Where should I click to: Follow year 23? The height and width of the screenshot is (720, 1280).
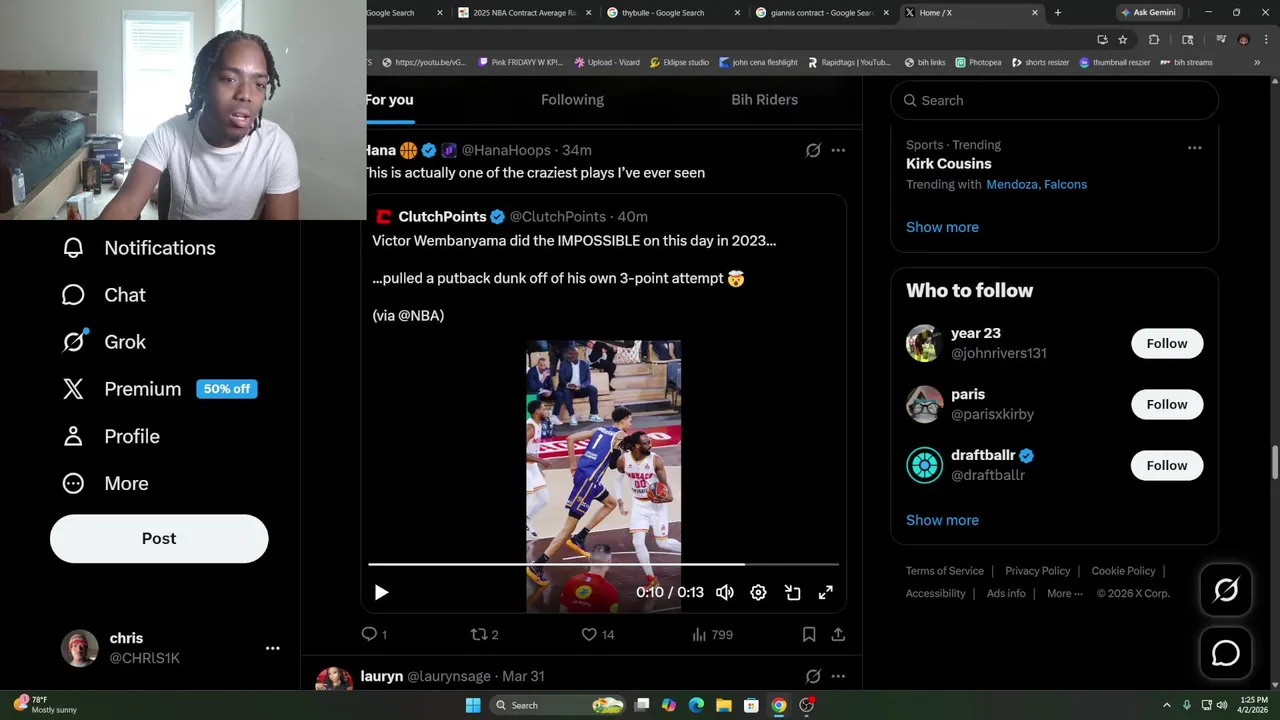click(1167, 344)
